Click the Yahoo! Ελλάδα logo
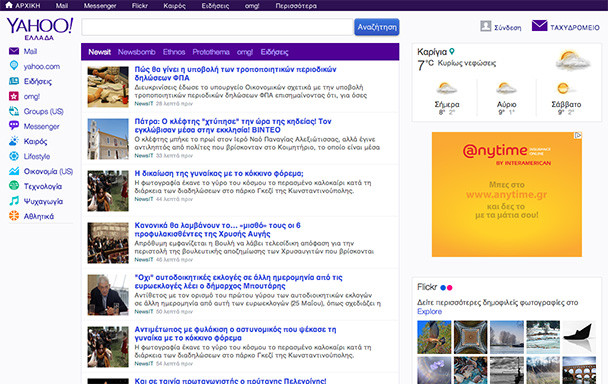This screenshot has width=608, height=384. pos(40,29)
